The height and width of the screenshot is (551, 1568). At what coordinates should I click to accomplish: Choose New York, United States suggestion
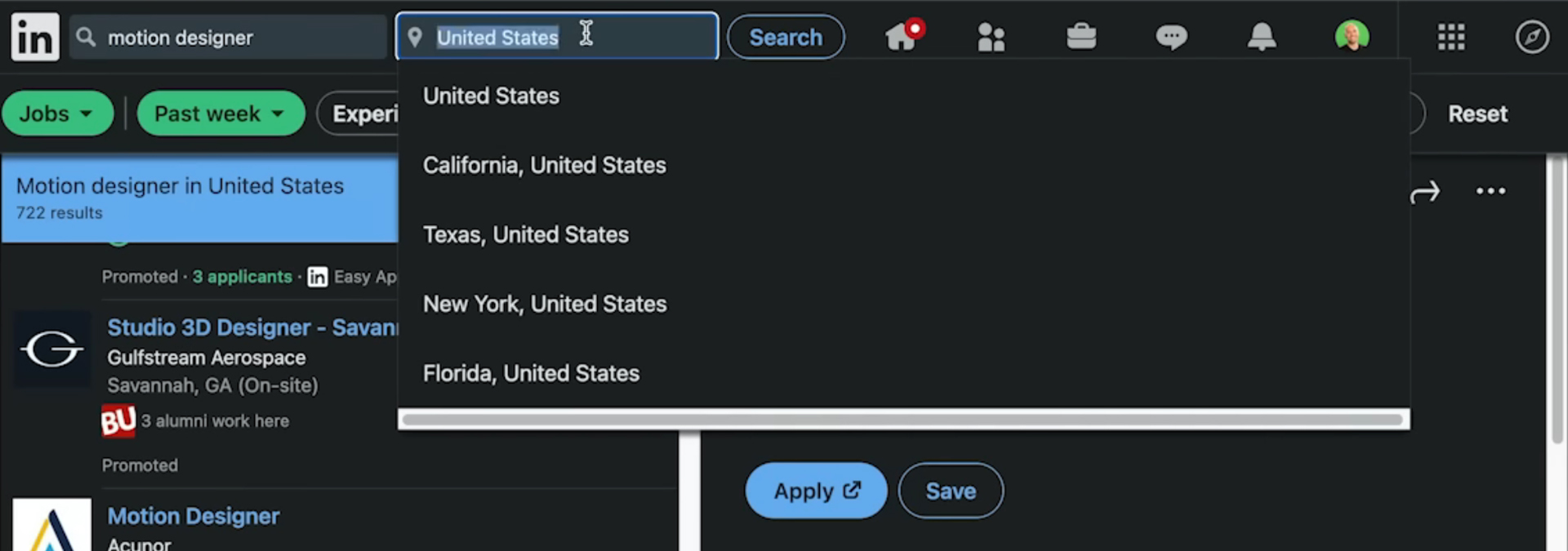click(545, 304)
